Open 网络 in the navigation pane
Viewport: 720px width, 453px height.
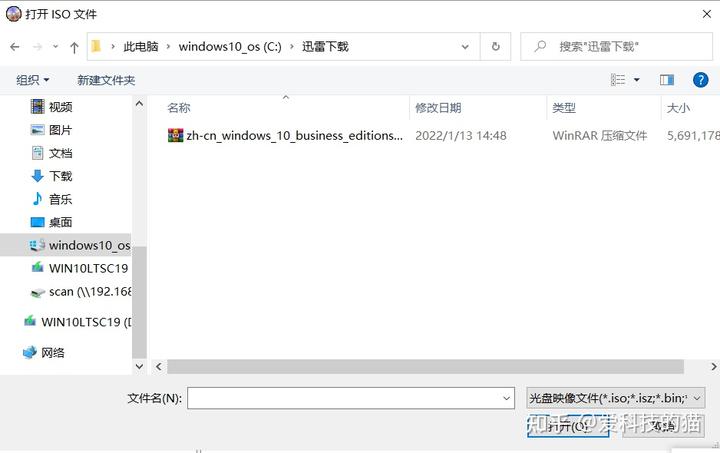(x=53, y=352)
